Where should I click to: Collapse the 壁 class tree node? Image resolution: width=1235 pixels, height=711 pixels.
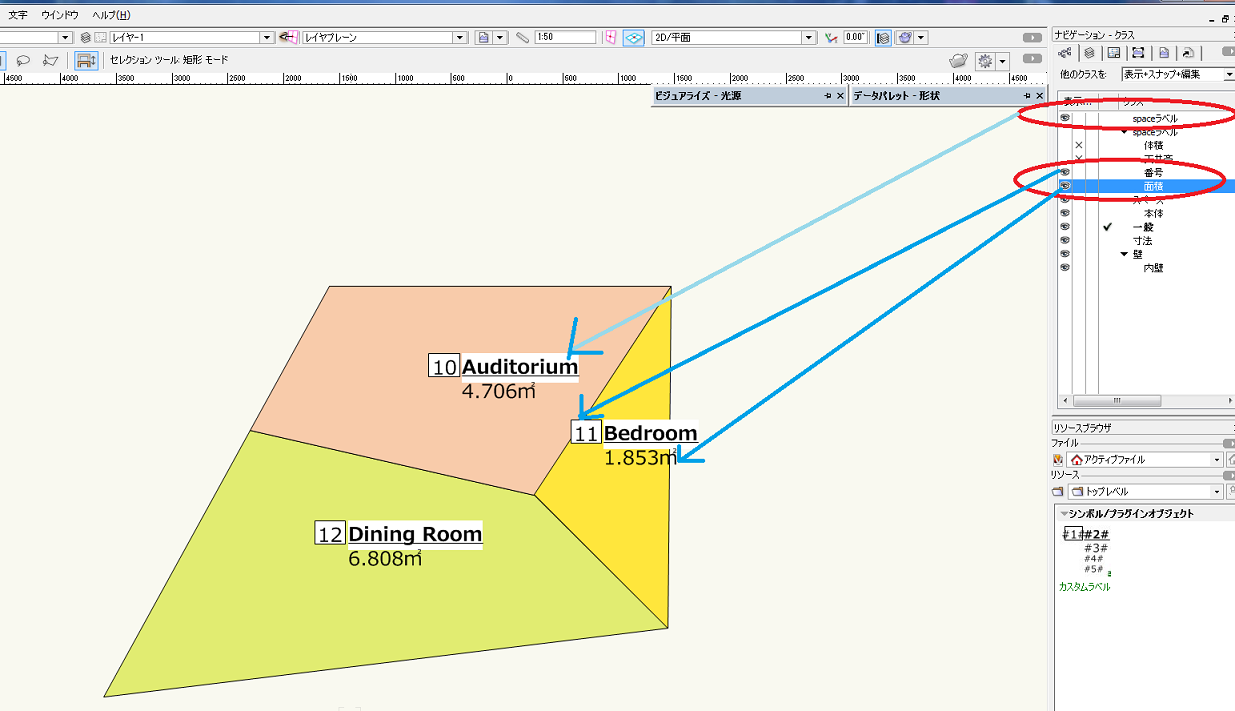tap(1124, 254)
